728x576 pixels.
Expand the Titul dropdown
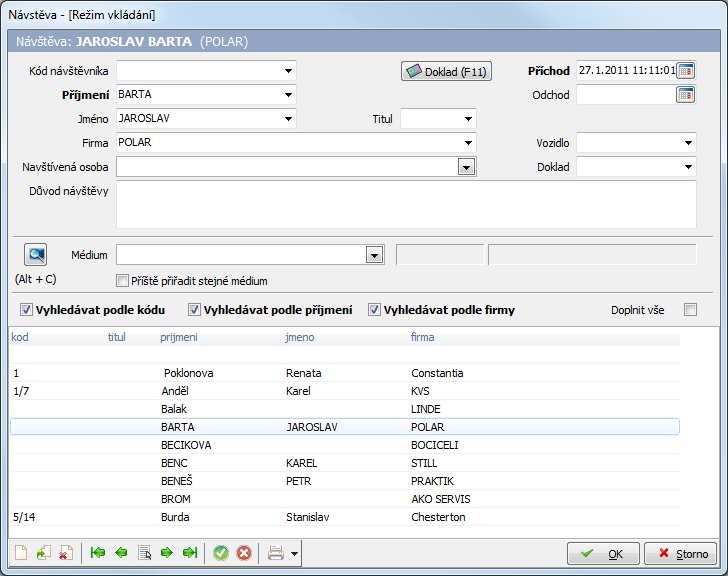click(468, 119)
